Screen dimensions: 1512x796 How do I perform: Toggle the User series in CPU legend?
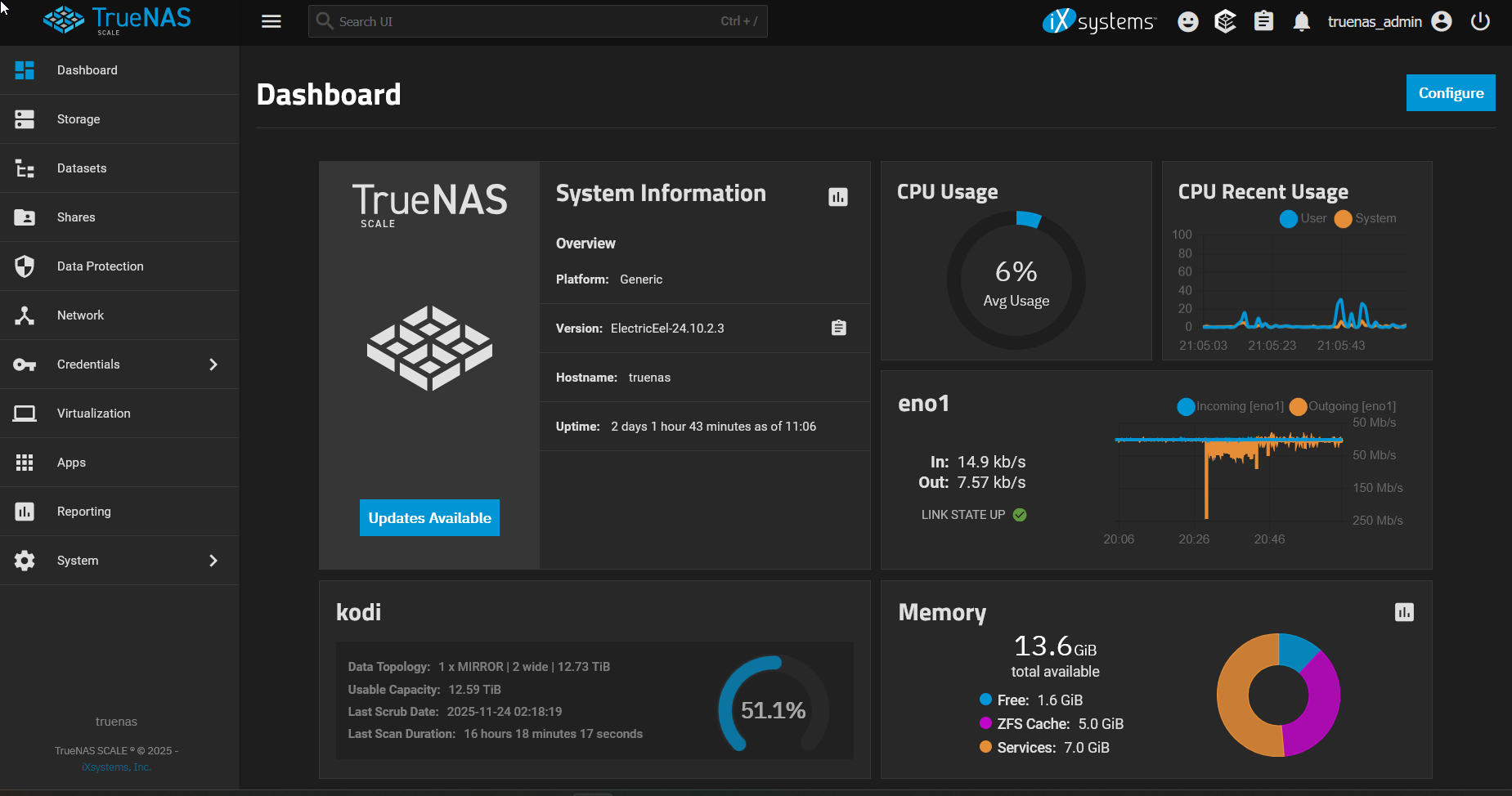pos(1303,218)
